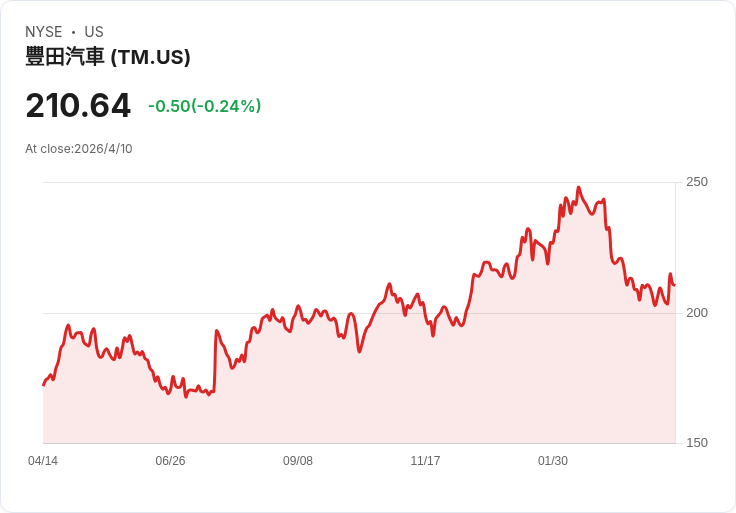Screen dimensions: 736x513
Task: Click the stock title 豐田汽車 (TM.US)
Action: [x=107, y=57]
